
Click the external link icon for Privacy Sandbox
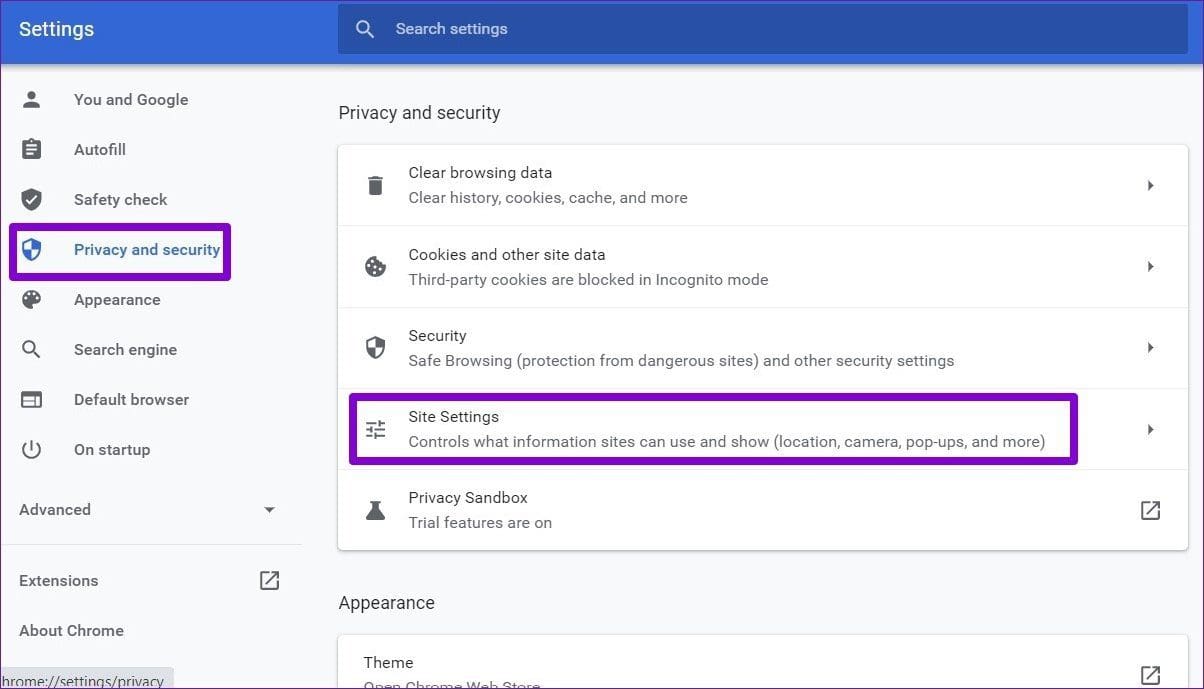pos(1150,510)
